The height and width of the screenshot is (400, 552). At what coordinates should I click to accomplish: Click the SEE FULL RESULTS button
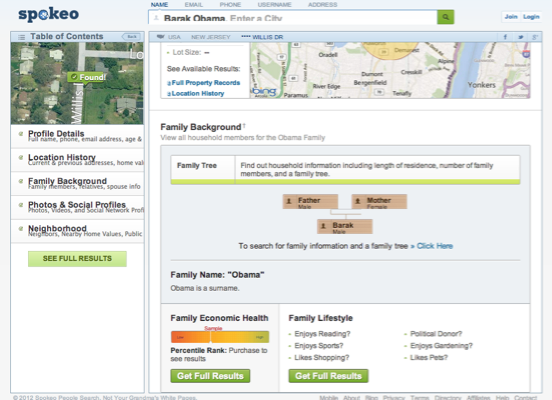[x=77, y=259]
